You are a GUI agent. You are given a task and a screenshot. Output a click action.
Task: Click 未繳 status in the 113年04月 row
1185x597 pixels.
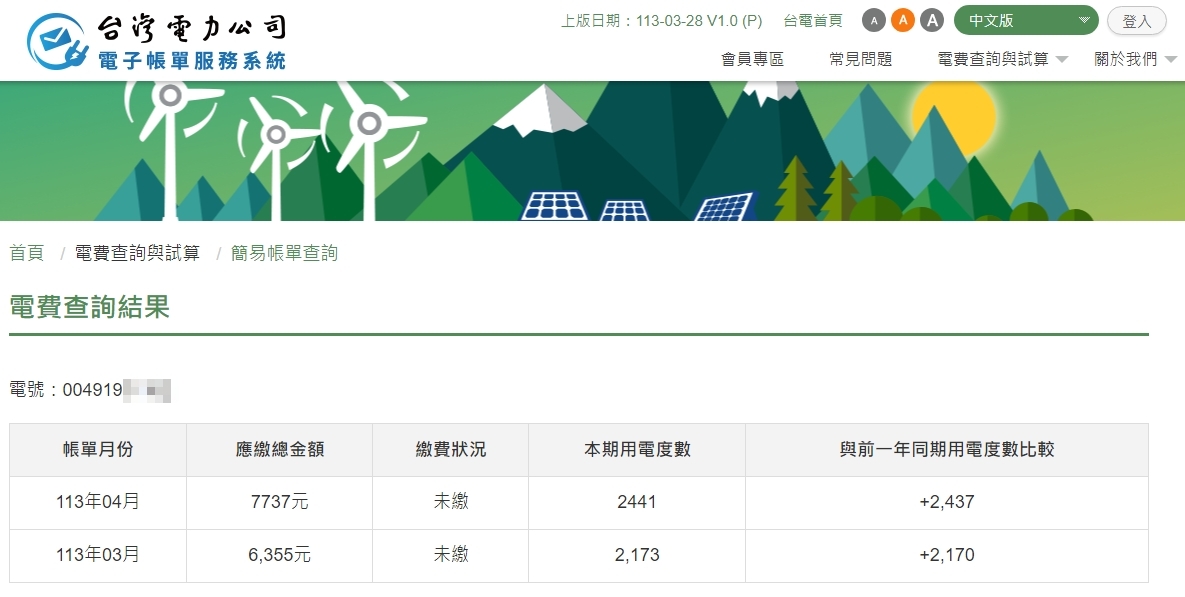[450, 502]
